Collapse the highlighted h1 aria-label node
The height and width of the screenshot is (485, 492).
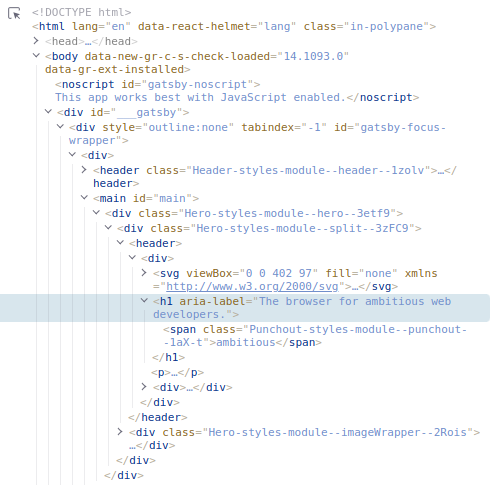(144, 300)
